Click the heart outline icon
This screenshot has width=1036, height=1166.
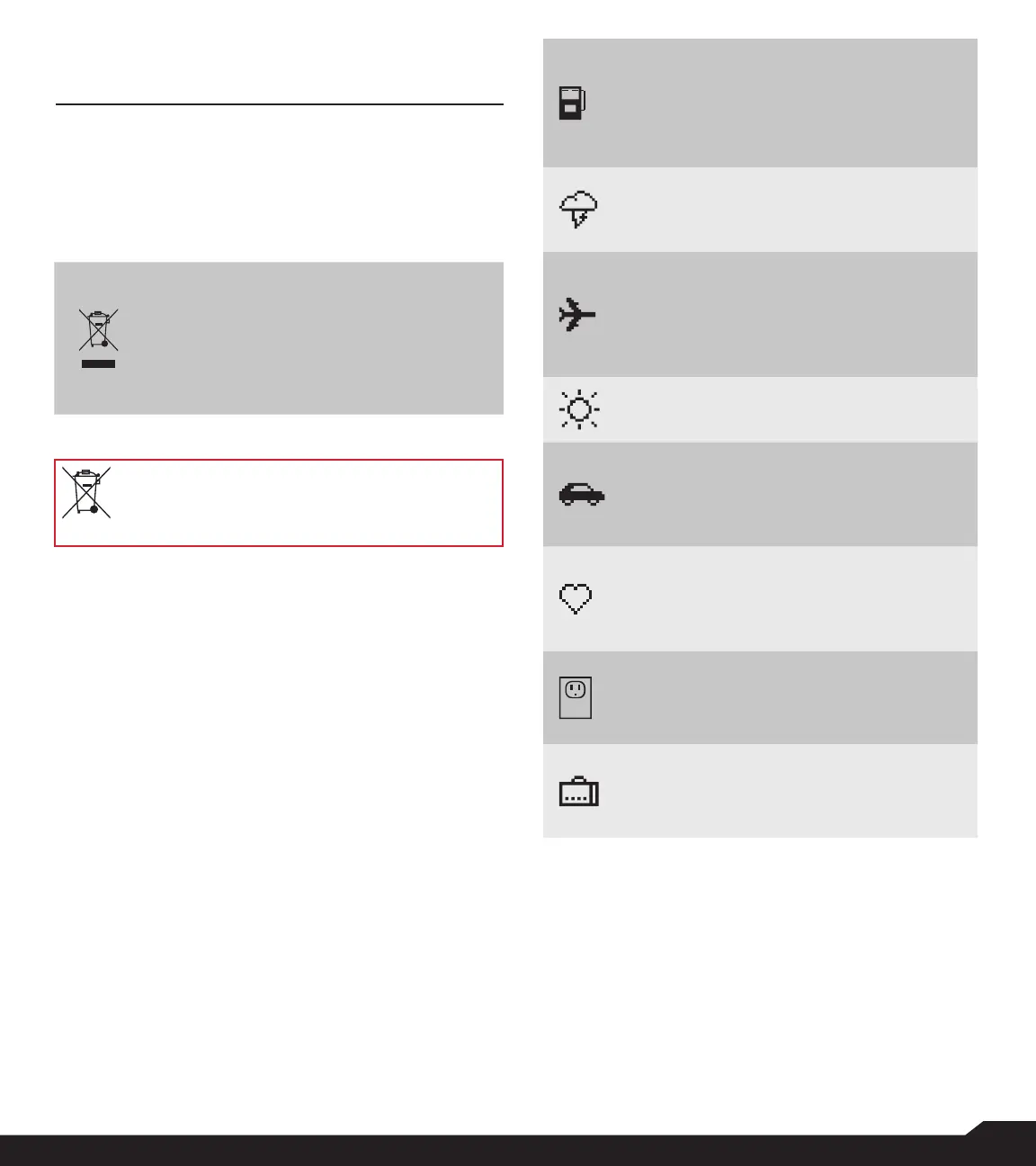[576, 599]
